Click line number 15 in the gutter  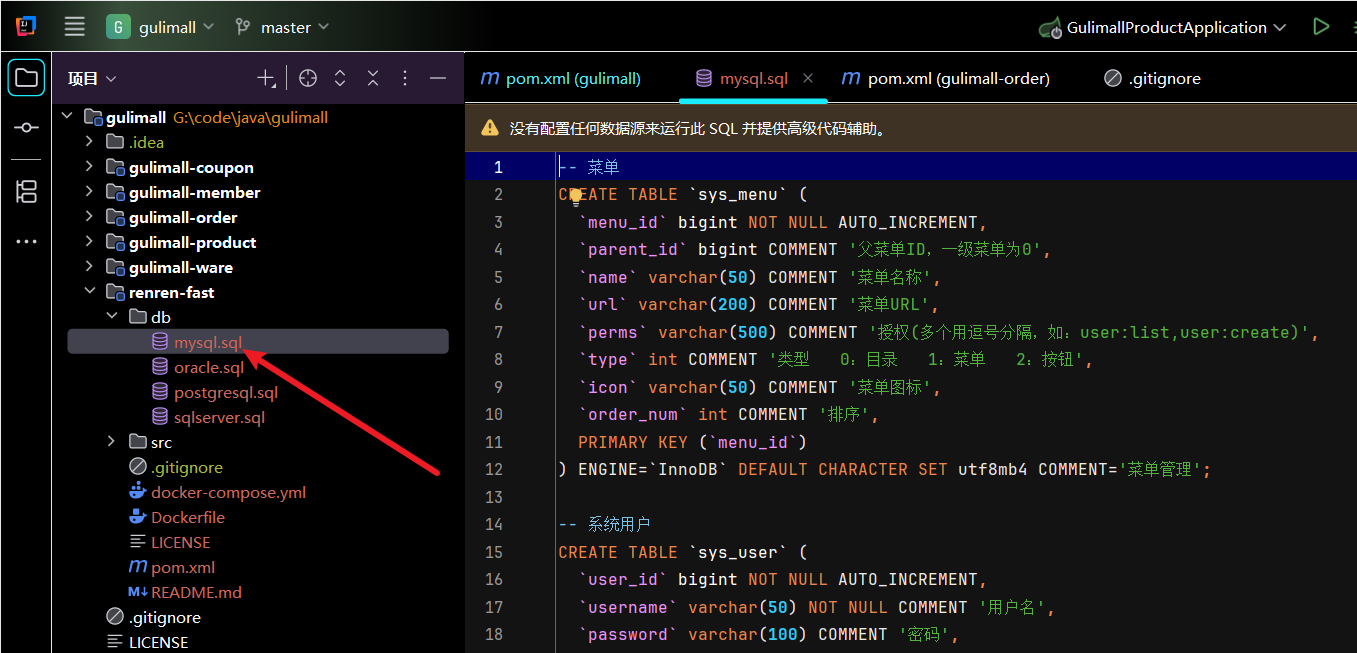click(x=493, y=552)
